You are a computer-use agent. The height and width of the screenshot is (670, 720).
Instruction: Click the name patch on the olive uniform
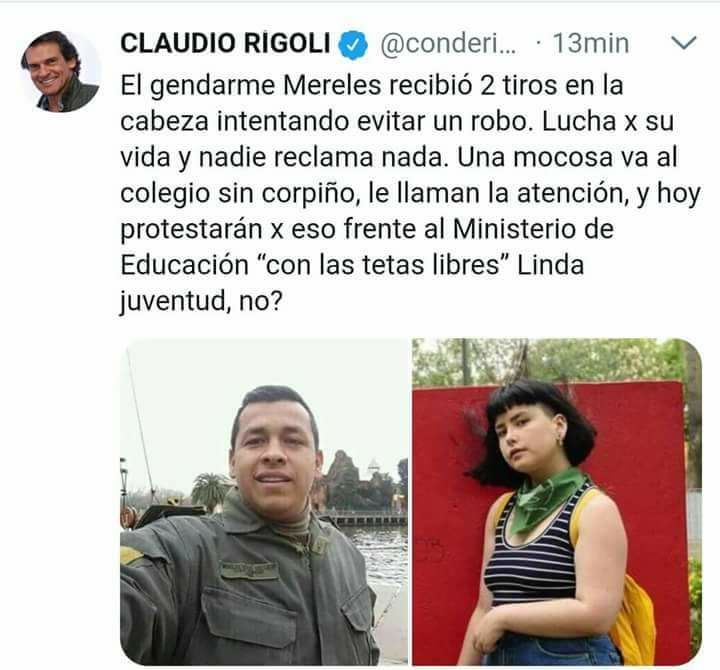(249, 569)
